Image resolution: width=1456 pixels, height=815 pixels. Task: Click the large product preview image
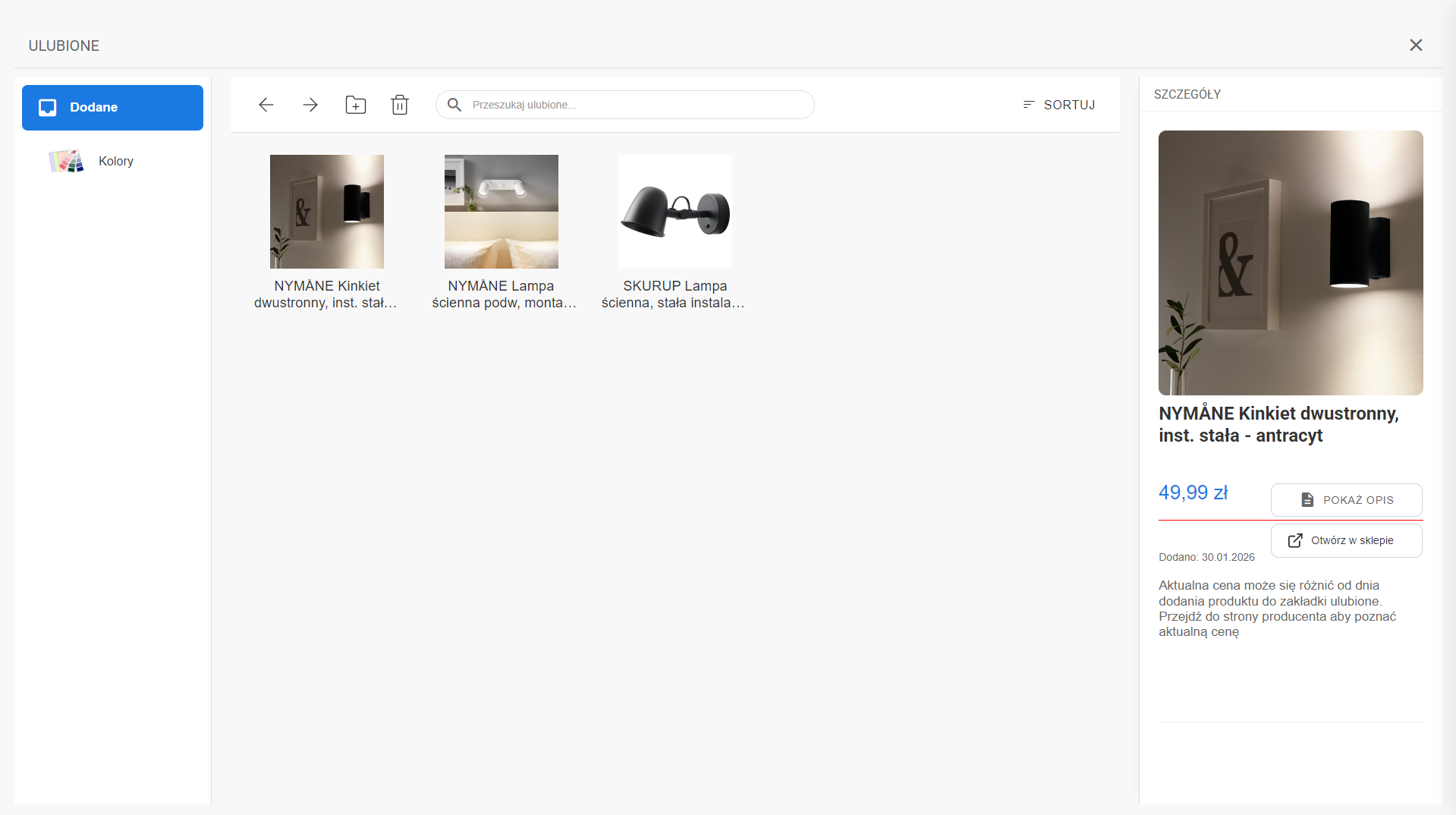pyautogui.click(x=1291, y=263)
